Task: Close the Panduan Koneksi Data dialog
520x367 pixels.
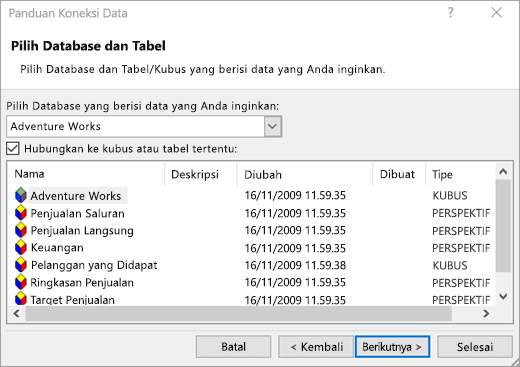Action: 496,13
